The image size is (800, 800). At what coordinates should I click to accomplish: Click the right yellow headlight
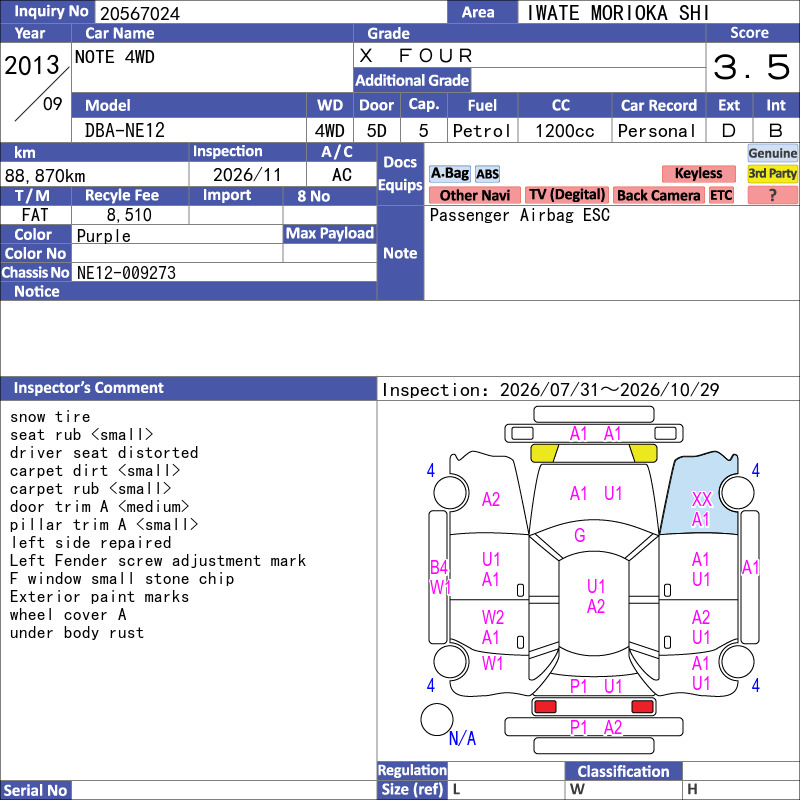642,453
